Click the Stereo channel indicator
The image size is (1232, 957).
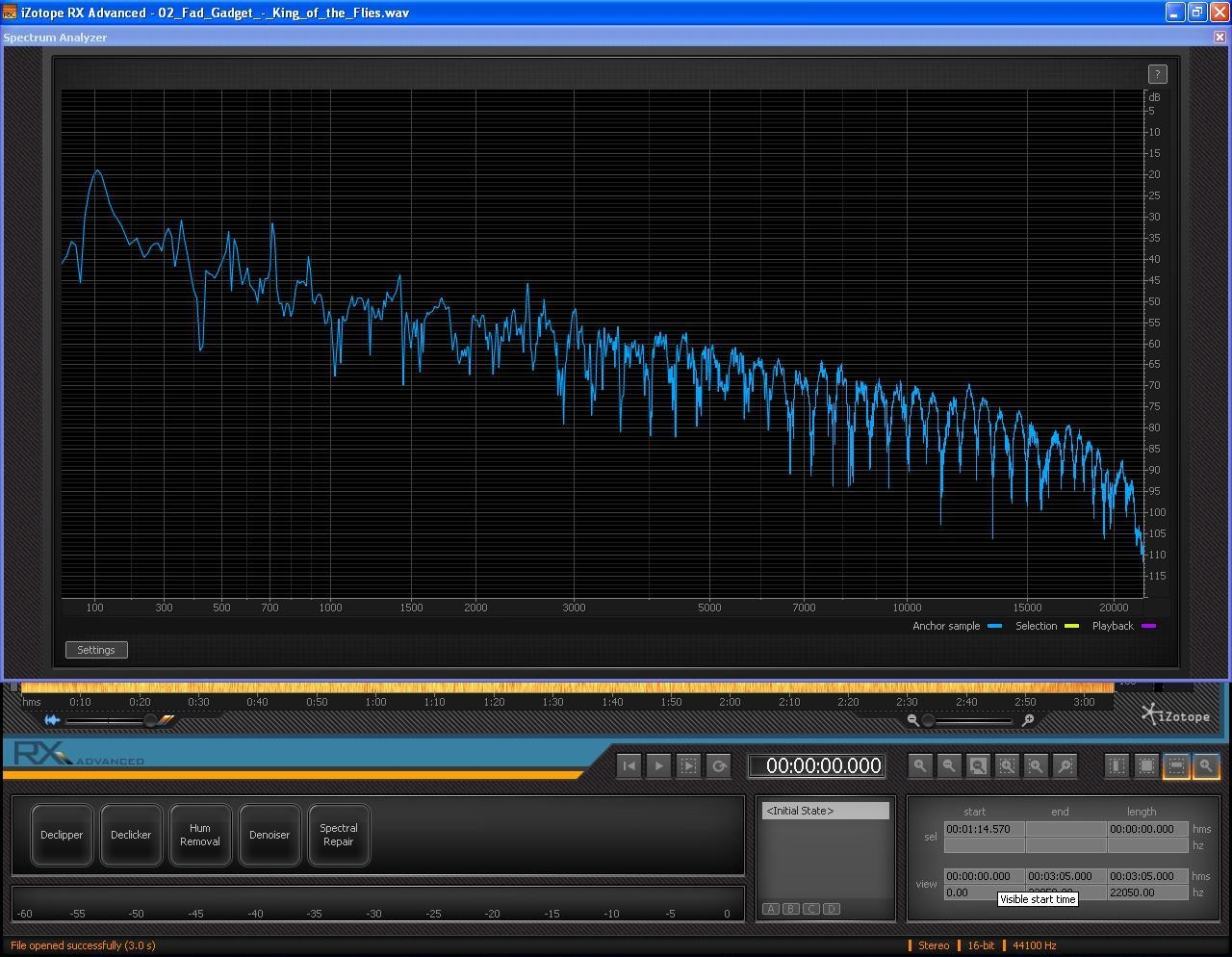coord(934,945)
